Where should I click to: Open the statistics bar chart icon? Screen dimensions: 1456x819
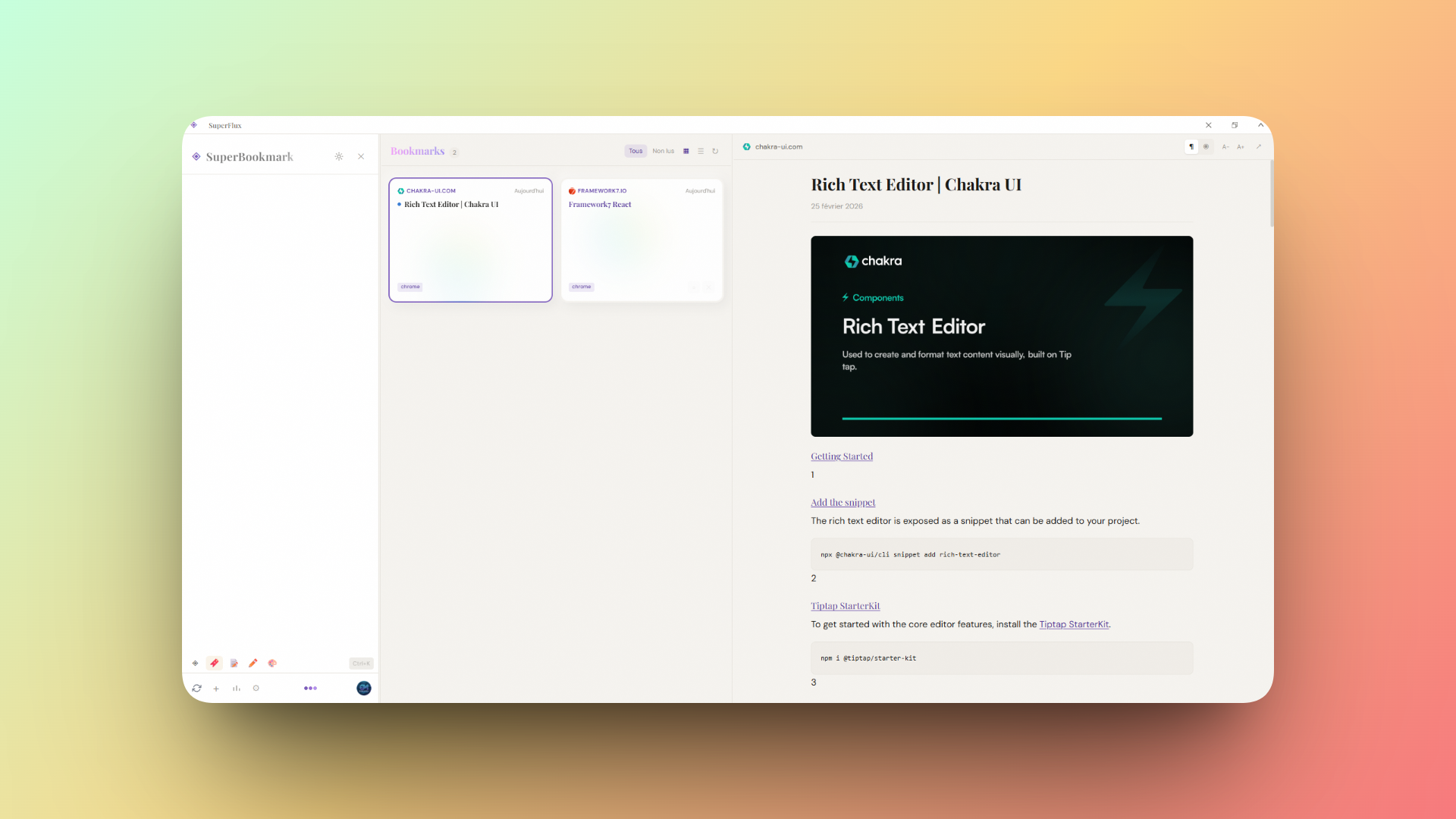pyautogui.click(x=237, y=689)
